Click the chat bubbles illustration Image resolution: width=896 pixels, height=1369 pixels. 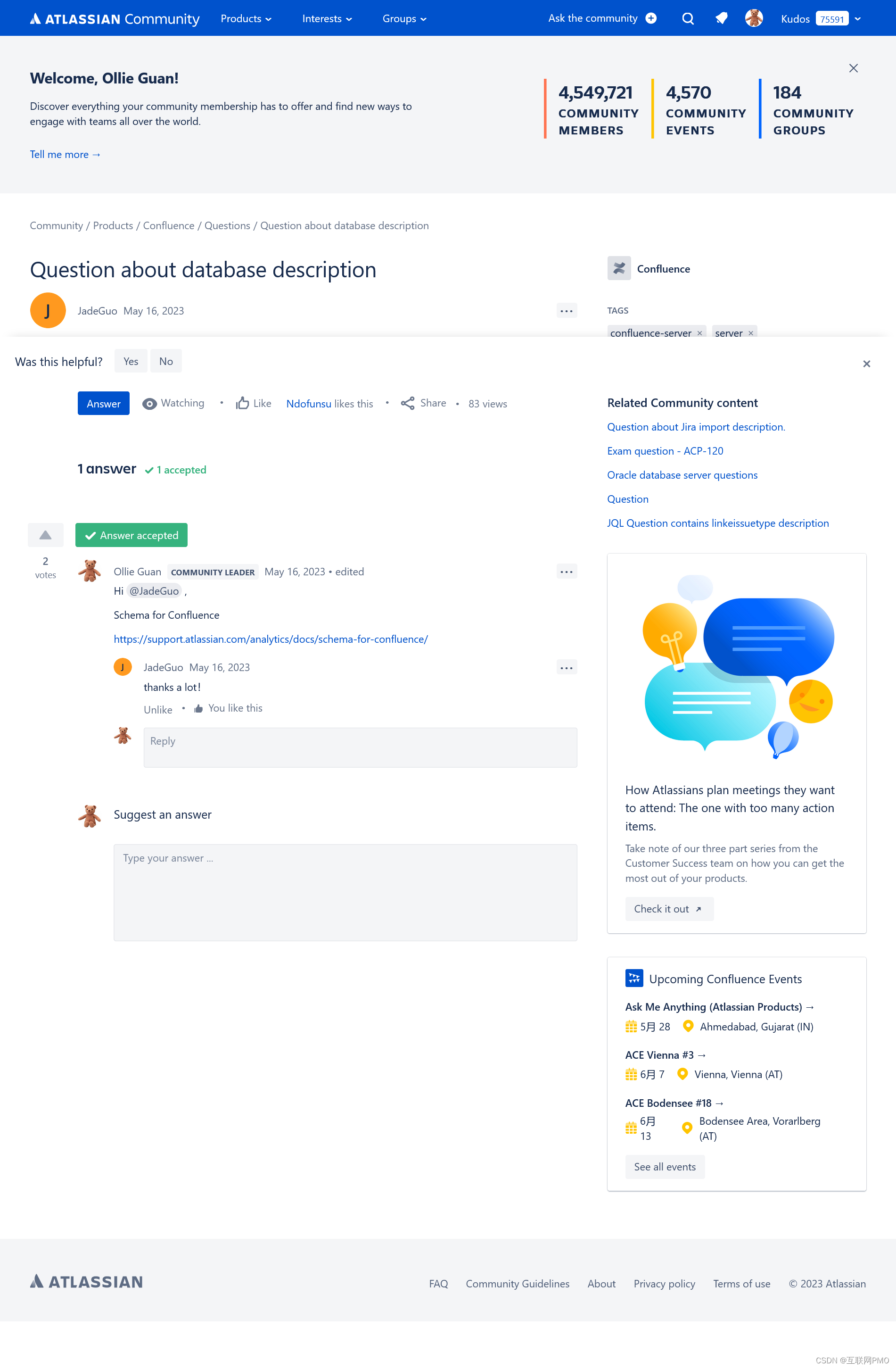[x=737, y=667]
